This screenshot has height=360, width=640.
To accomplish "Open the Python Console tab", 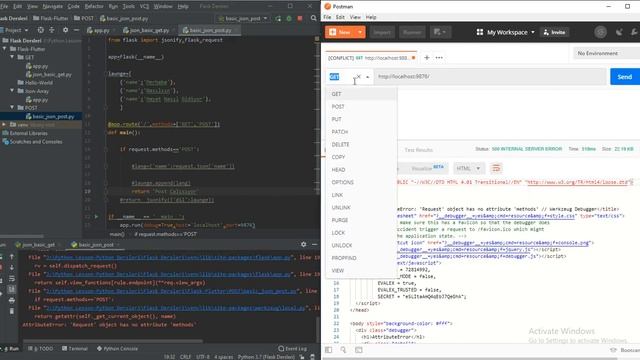I will (118, 349).
